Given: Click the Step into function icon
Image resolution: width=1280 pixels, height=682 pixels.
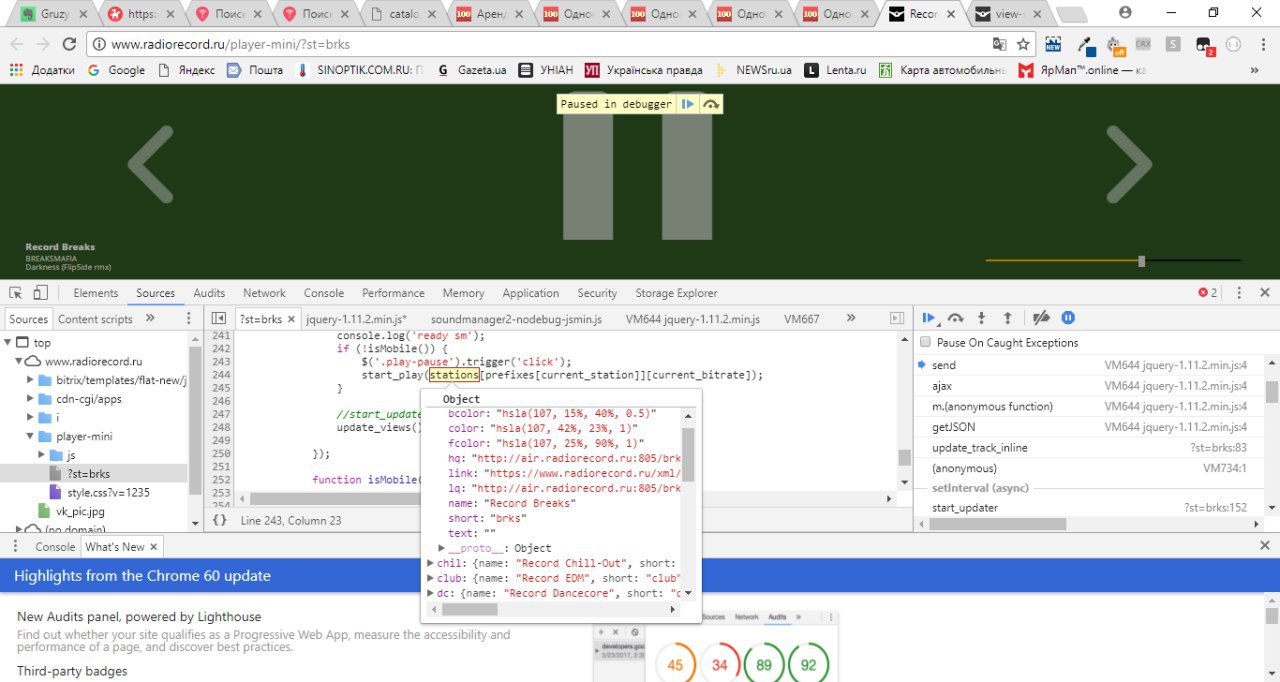Looking at the screenshot, I should 981,318.
